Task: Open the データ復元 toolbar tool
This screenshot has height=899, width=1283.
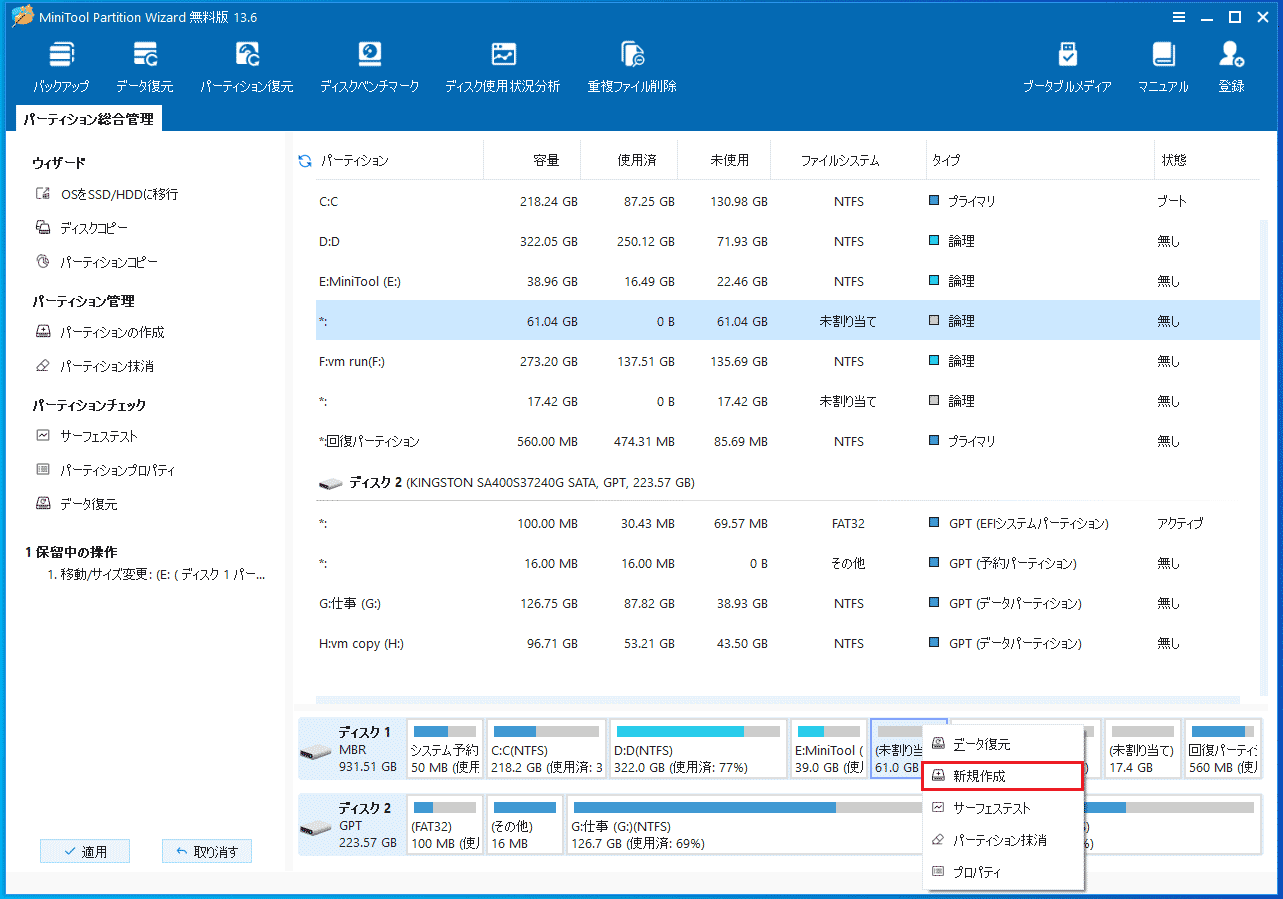Action: pyautogui.click(x=145, y=67)
